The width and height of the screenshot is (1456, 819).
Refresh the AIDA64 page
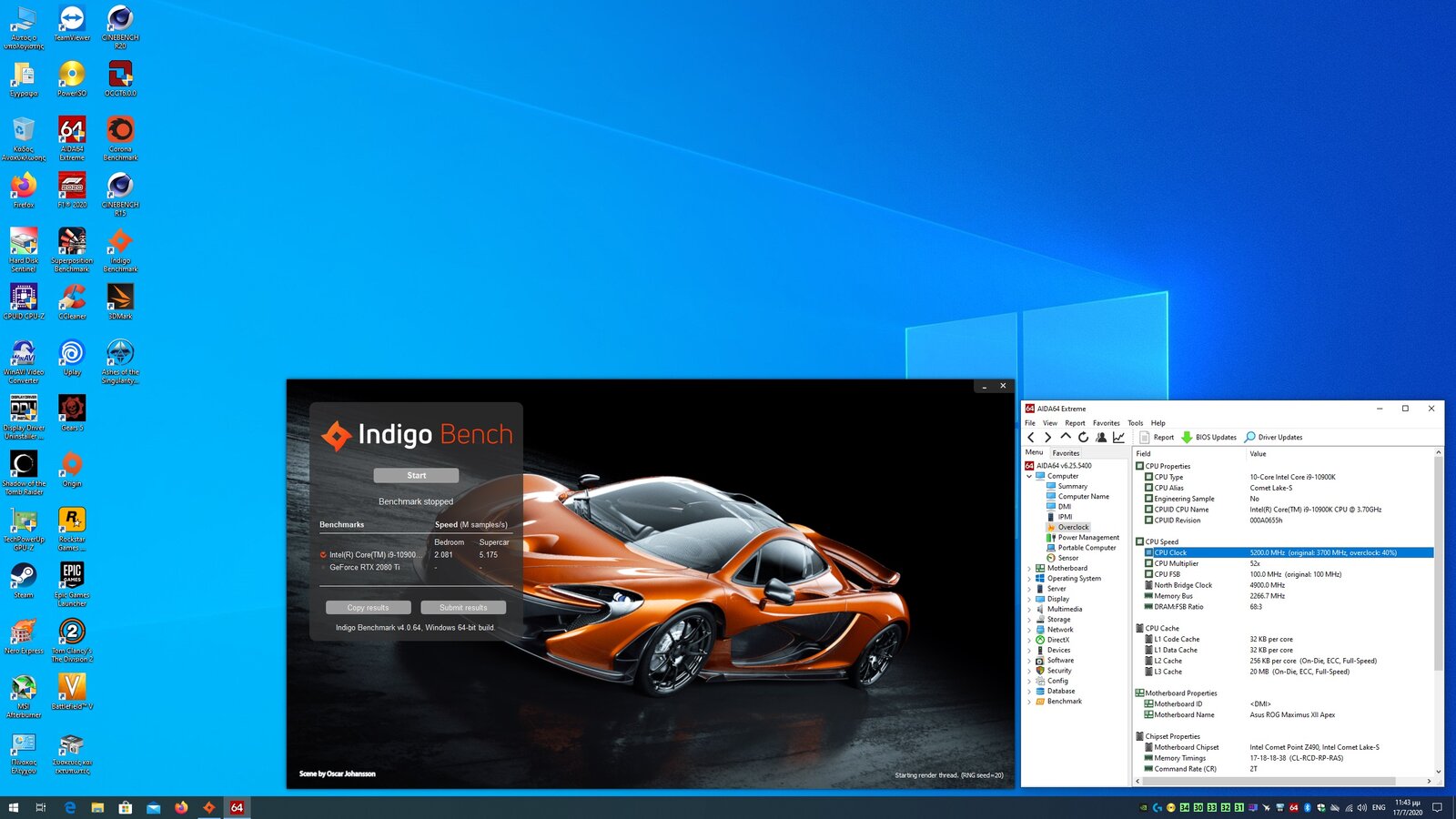click(x=1083, y=438)
